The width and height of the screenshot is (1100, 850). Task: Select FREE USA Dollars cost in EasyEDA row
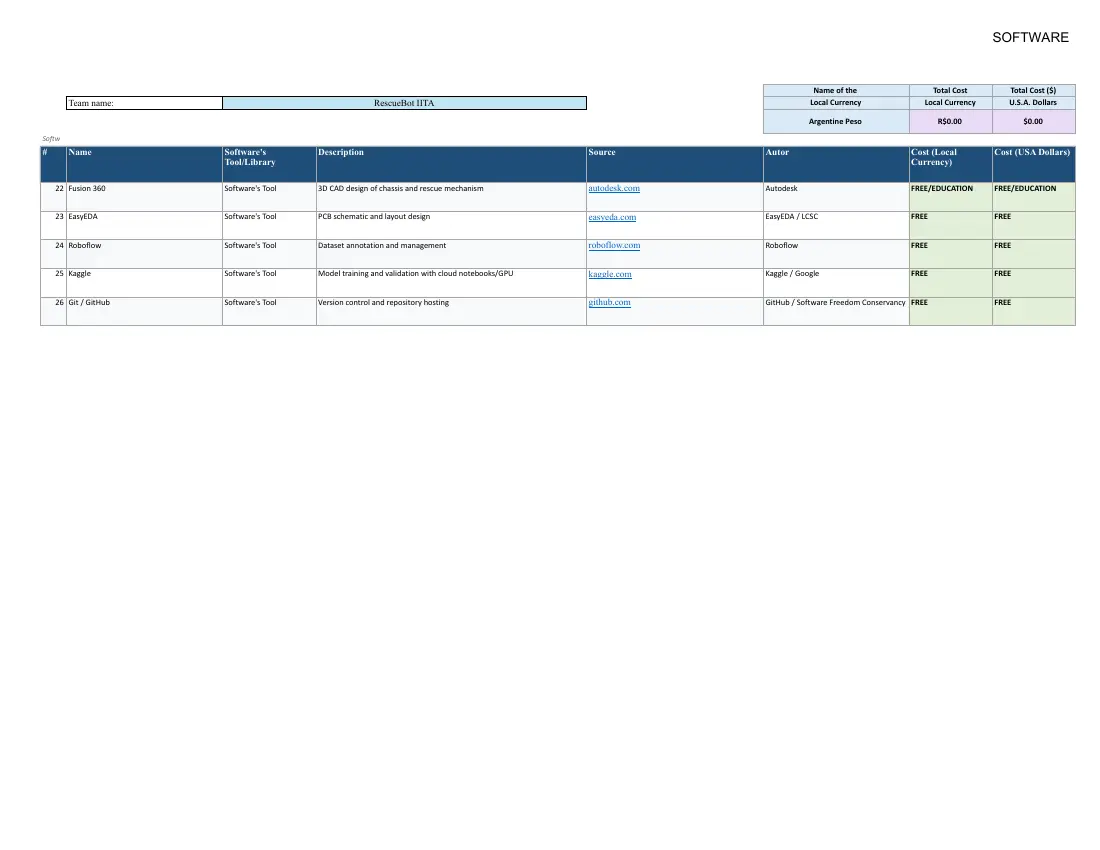click(x=1034, y=226)
